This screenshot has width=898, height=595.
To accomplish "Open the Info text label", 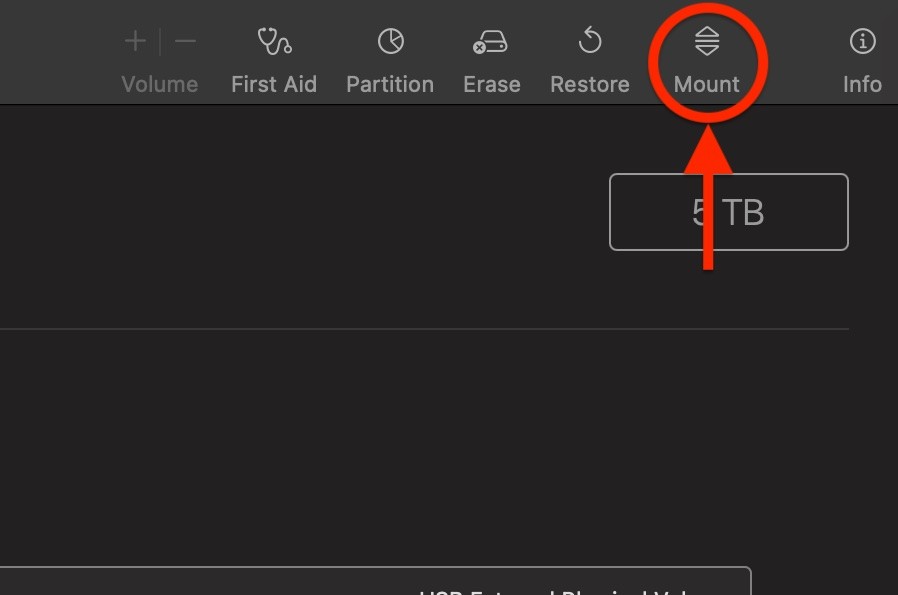I will coord(862,85).
